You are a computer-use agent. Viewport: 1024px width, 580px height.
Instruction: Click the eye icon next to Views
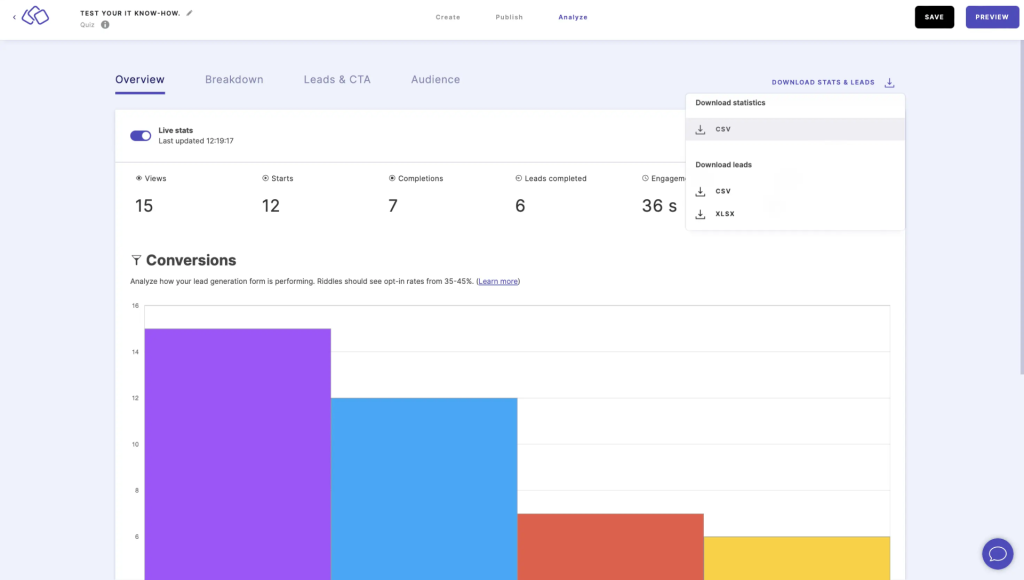(139, 178)
